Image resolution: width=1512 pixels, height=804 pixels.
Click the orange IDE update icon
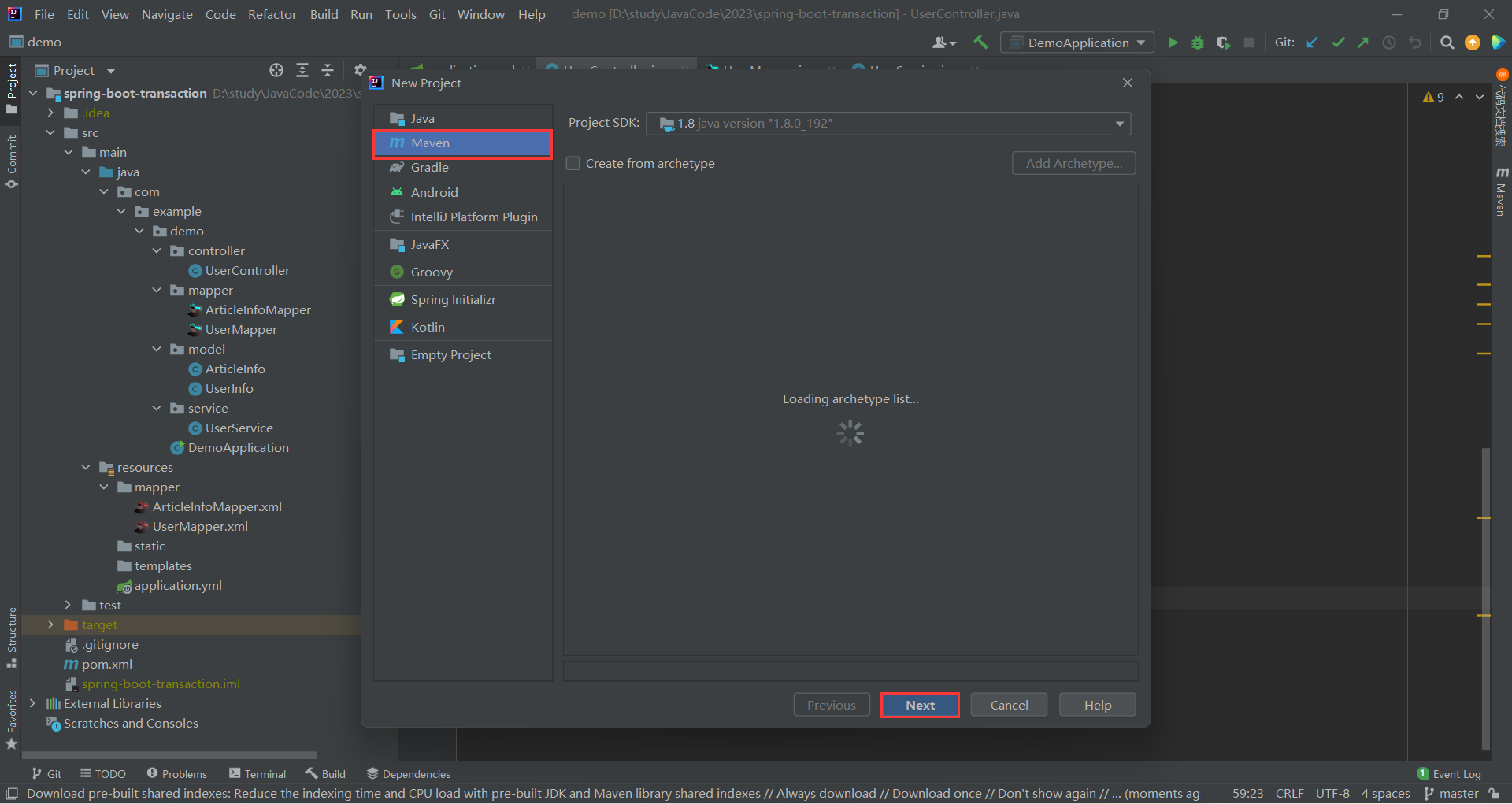(x=1472, y=43)
